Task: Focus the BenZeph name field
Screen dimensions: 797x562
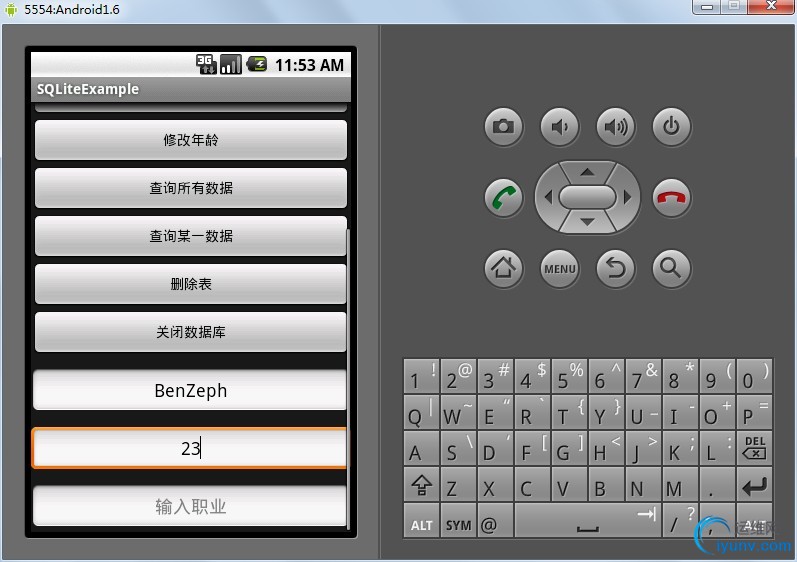Action: (x=190, y=390)
